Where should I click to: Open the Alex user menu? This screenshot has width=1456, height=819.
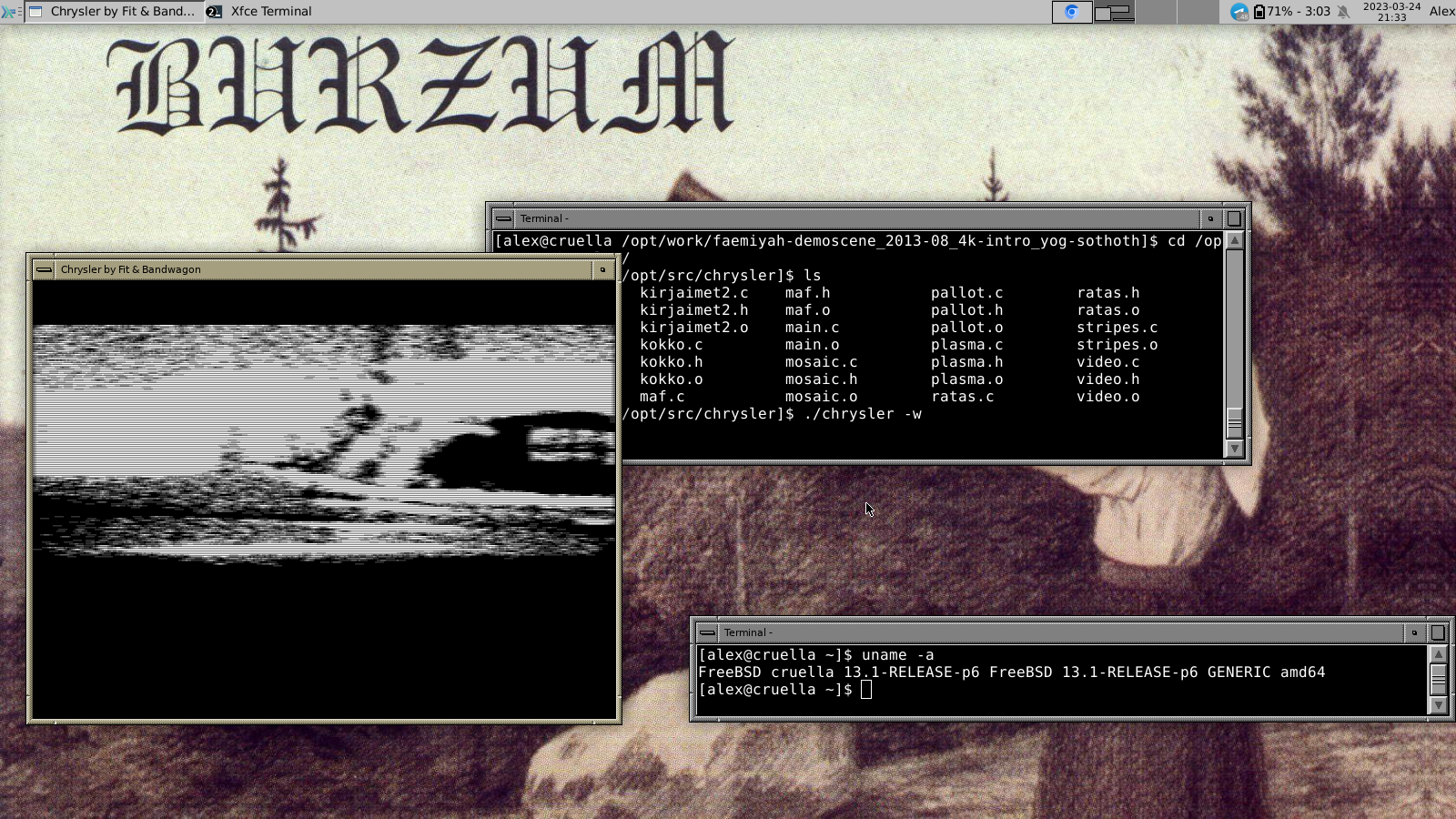point(1441,12)
